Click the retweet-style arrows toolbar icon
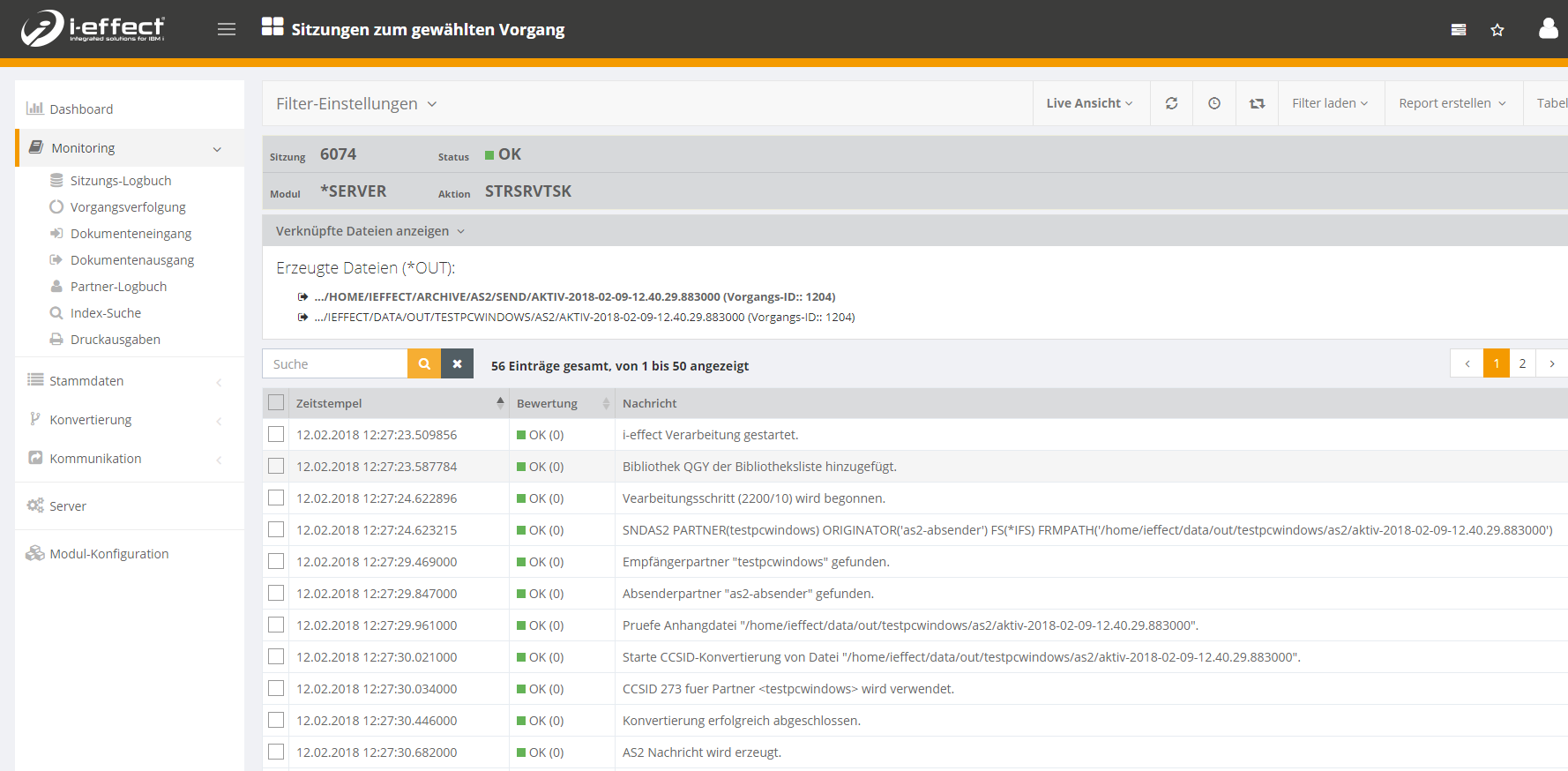 1257,103
